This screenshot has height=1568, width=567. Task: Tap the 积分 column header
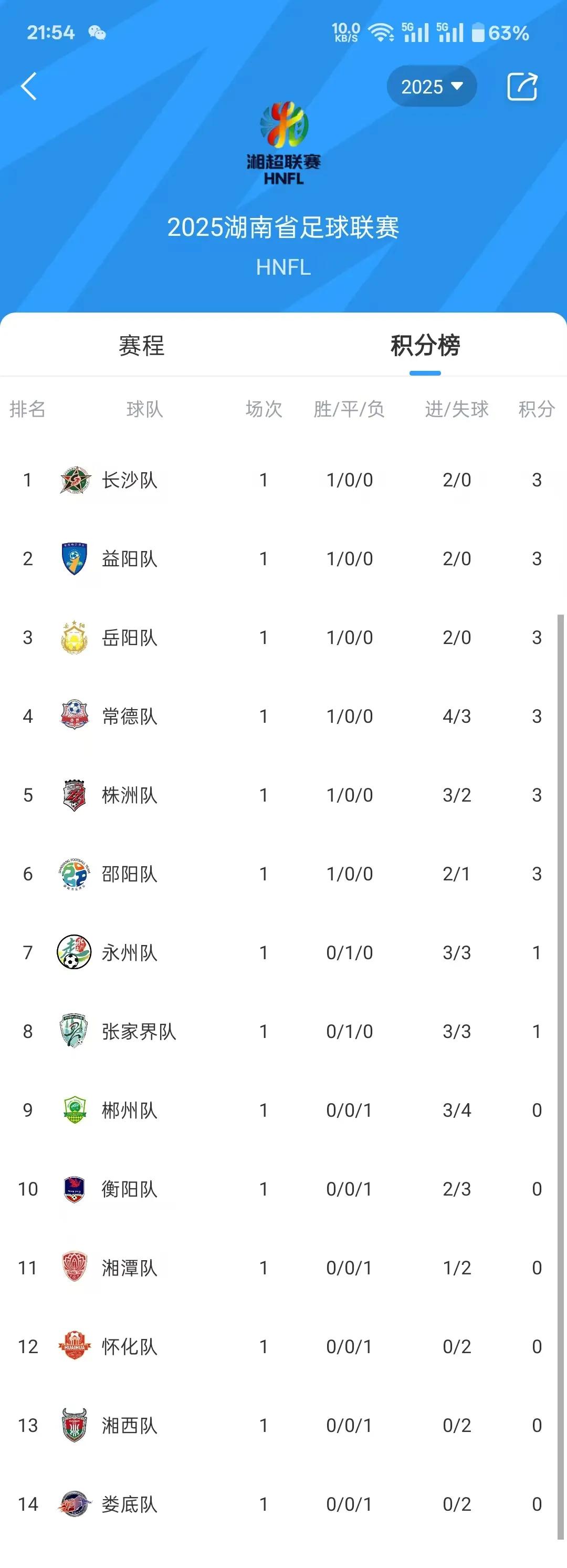pos(537,409)
